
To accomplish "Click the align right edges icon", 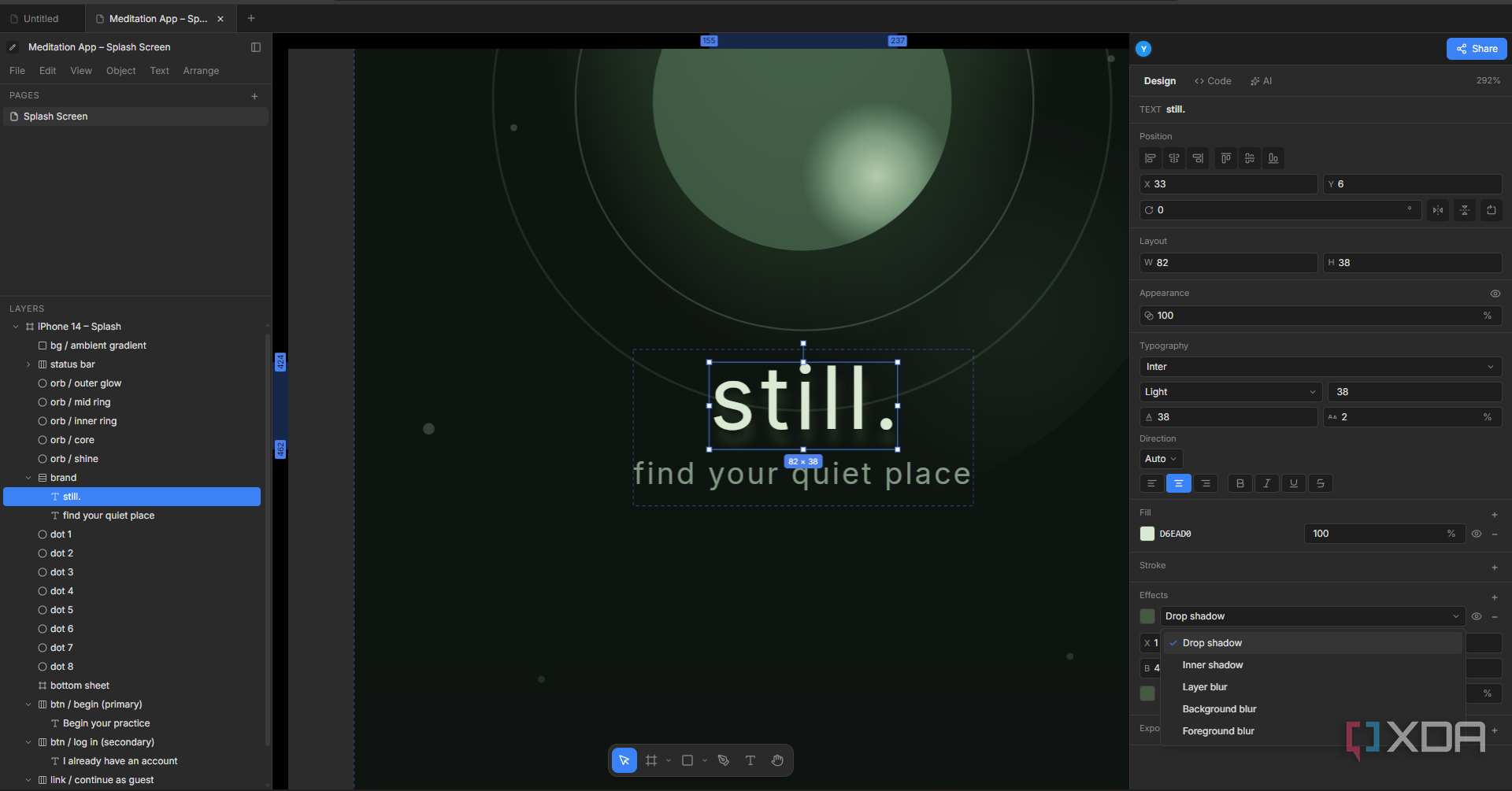I will (1198, 158).
